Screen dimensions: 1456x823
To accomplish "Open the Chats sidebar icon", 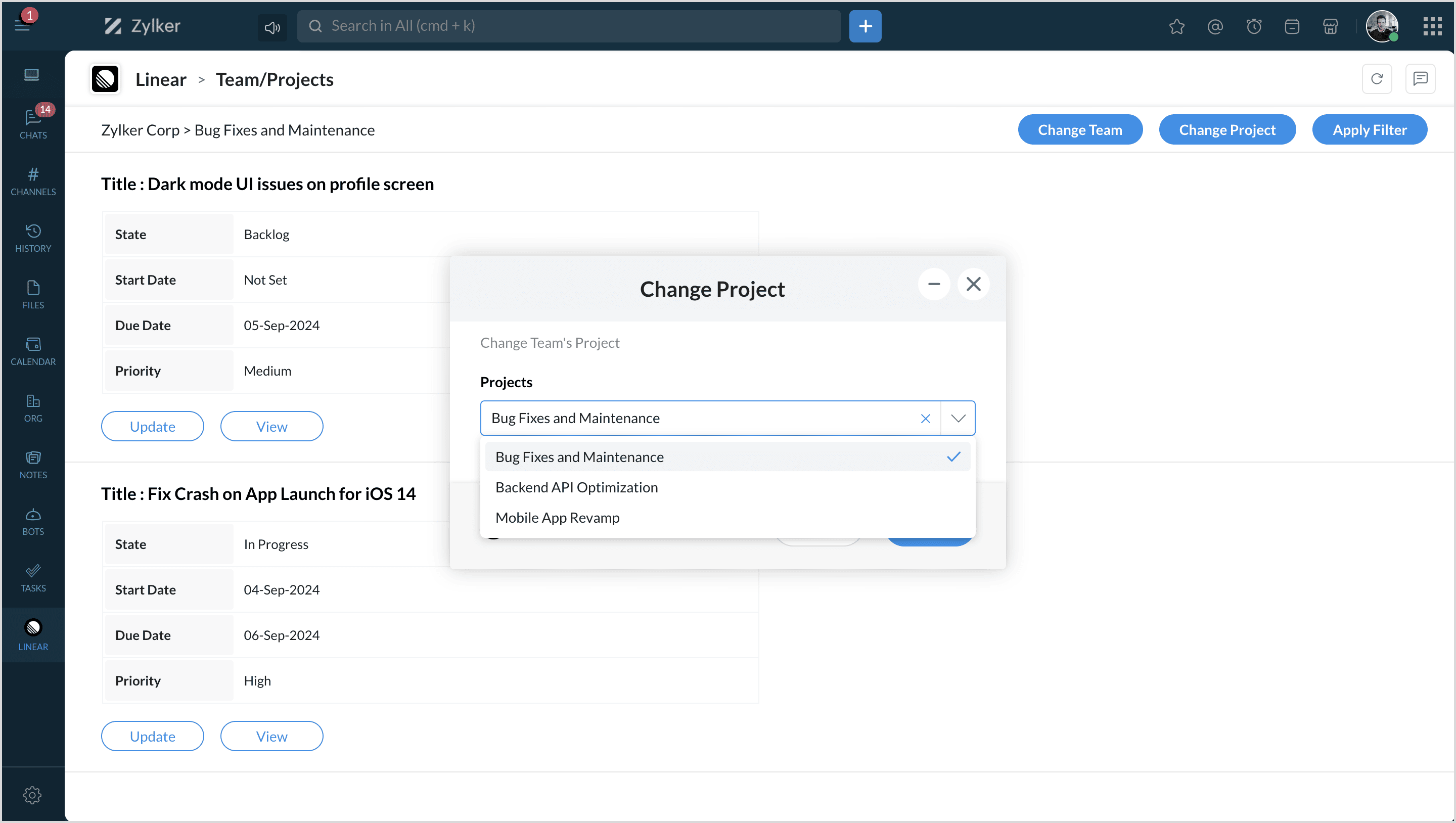I will pyautogui.click(x=33, y=123).
